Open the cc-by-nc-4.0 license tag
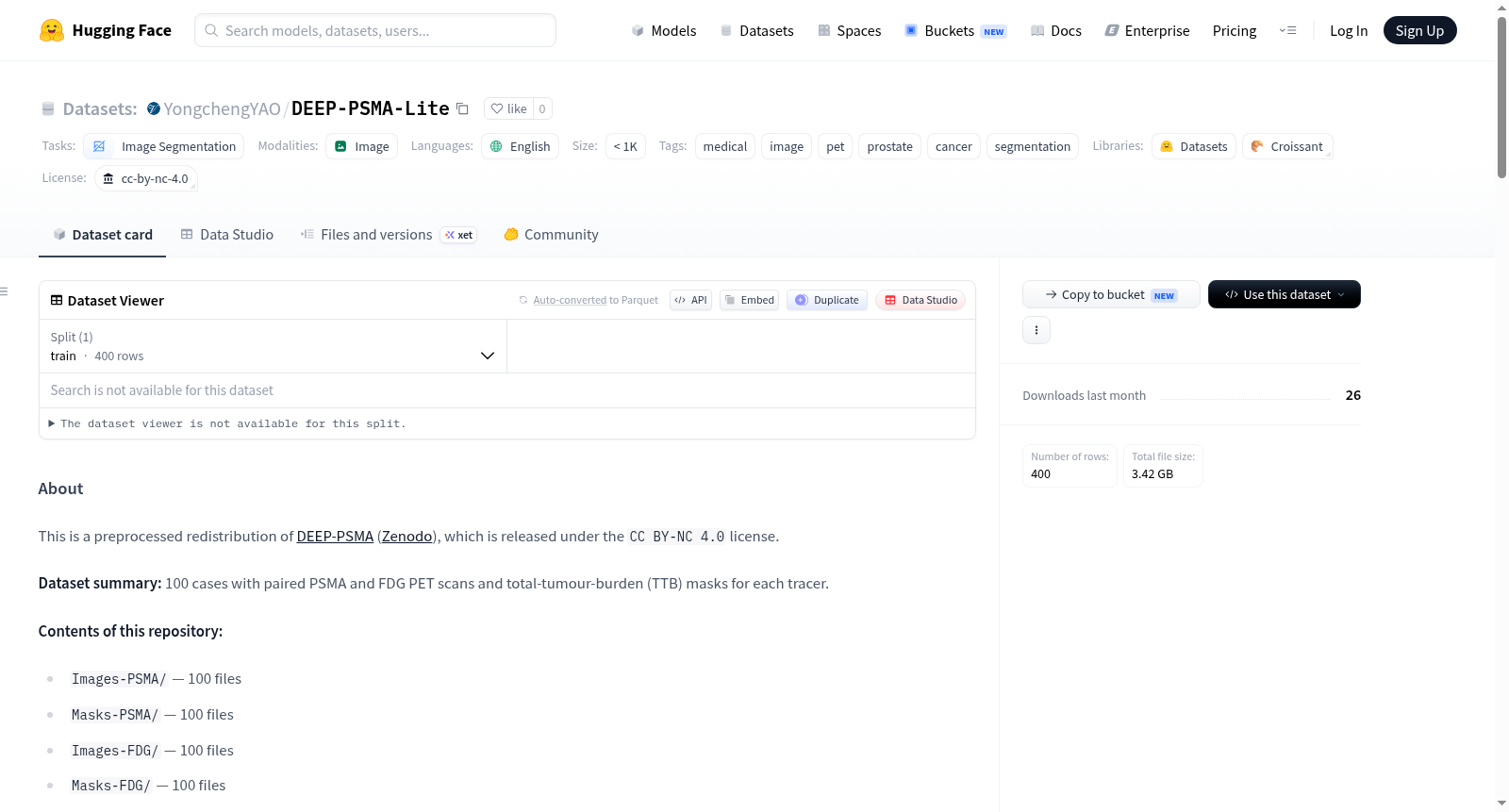Image resolution: width=1509 pixels, height=812 pixels. [x=146, y=178]
